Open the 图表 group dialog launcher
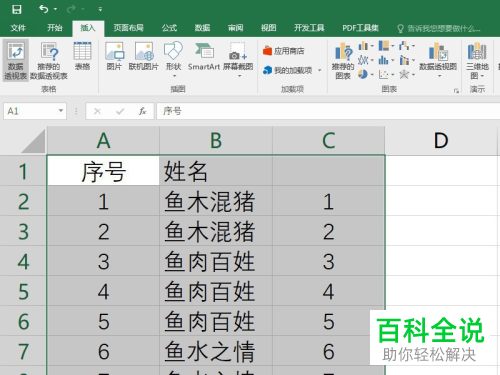This screenshot has height=375, width=500. point(456,91)
